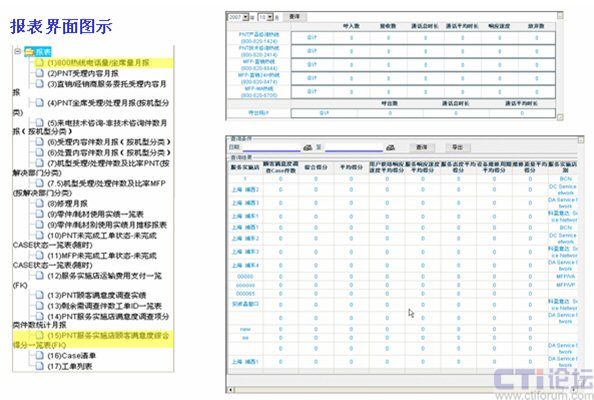594x400 pixels.
Task: Click the MFP-直销24H热线 link
Action: coord(259,78)
